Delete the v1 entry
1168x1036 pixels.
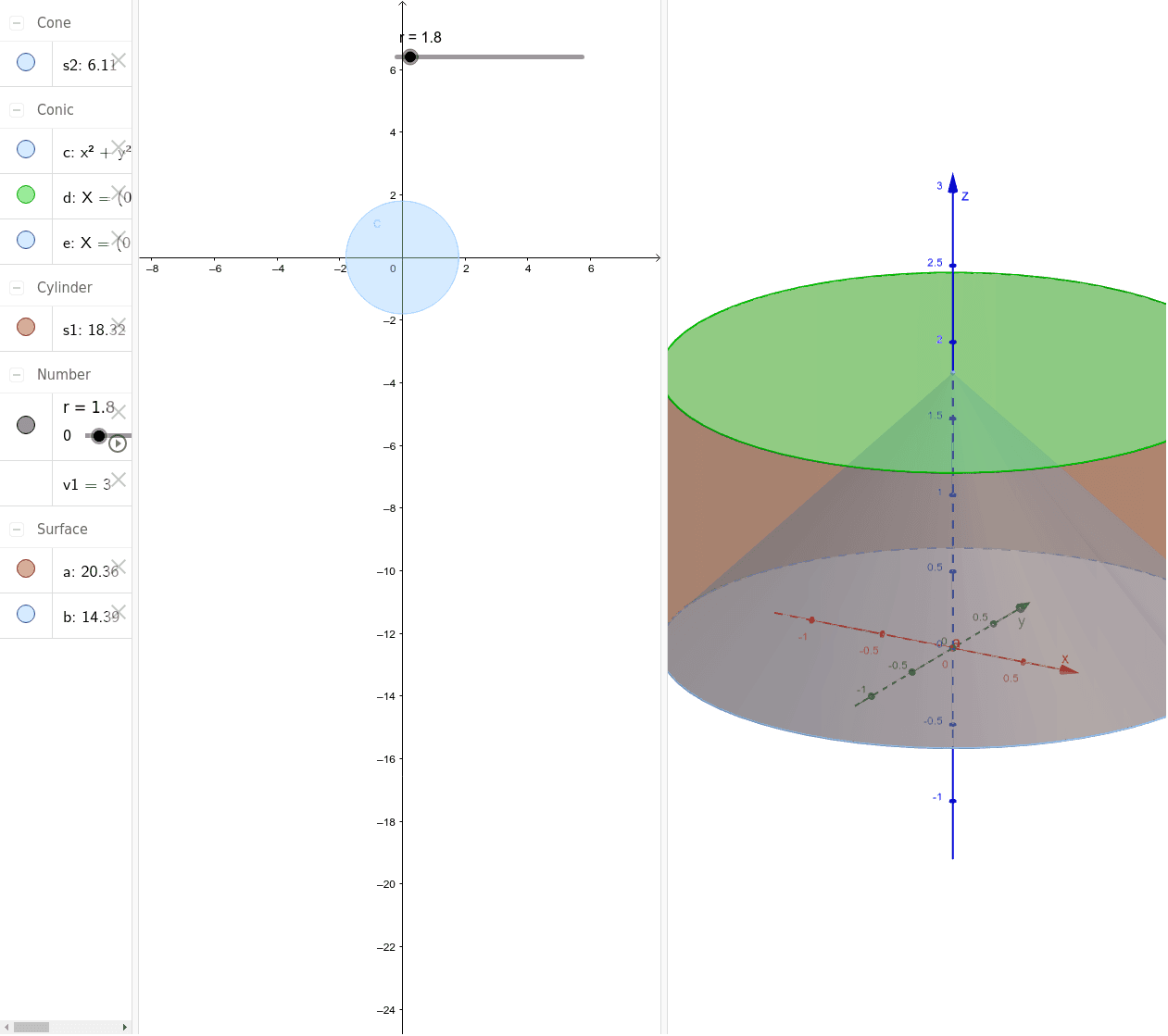(x=119, y=480)
